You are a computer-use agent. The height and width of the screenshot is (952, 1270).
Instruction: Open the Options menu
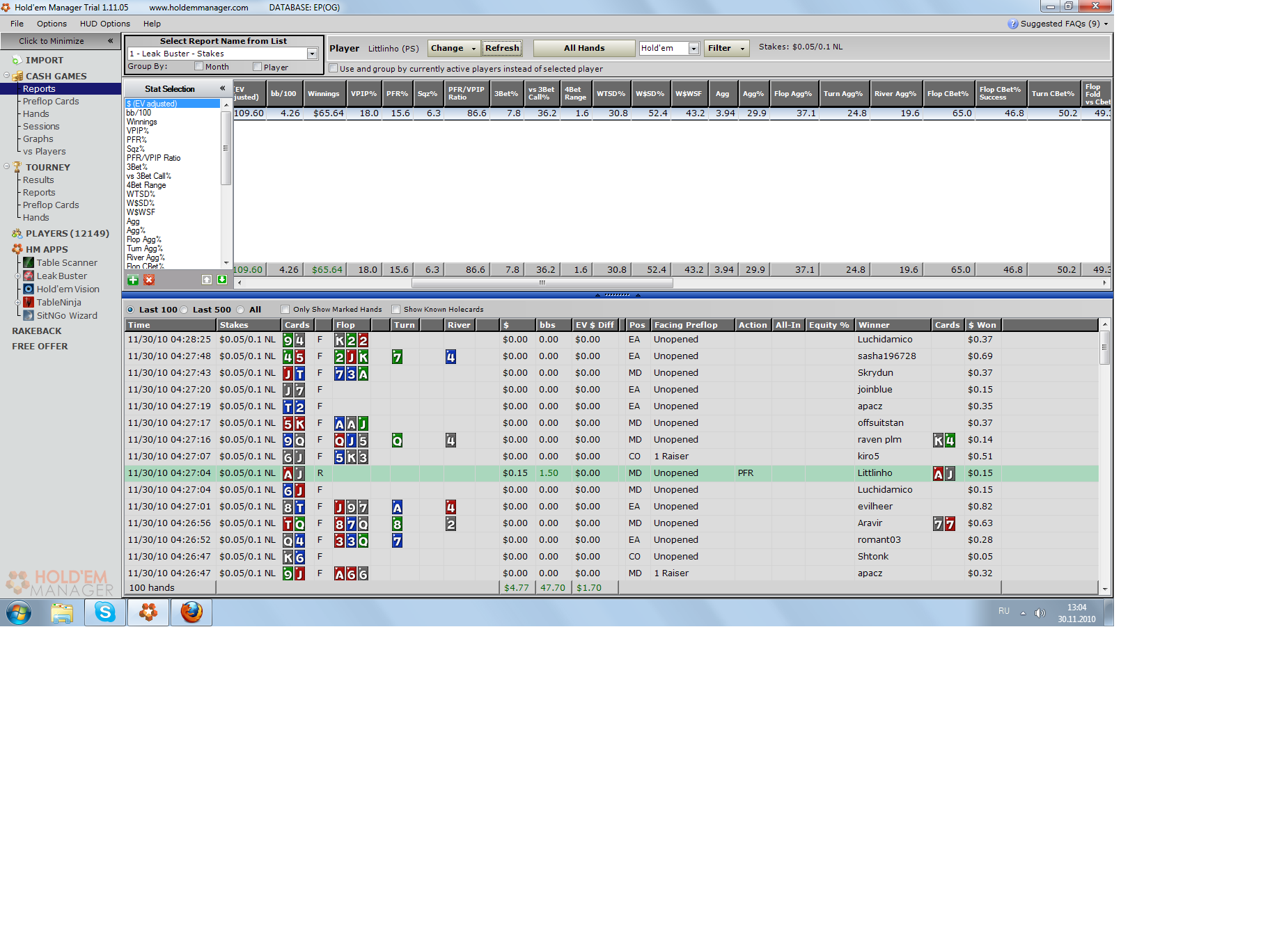[x=52, y=24]
